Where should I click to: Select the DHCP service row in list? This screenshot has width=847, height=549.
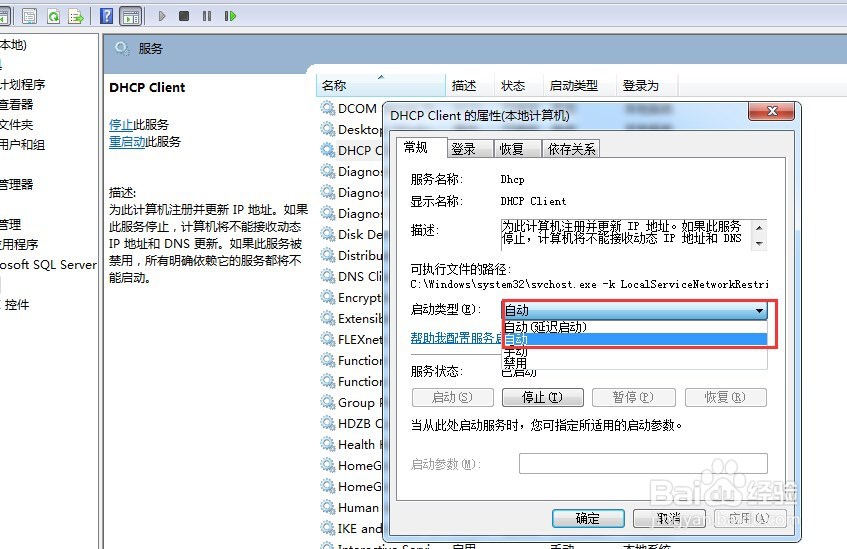pyautogui.click(x=351, y=150)
